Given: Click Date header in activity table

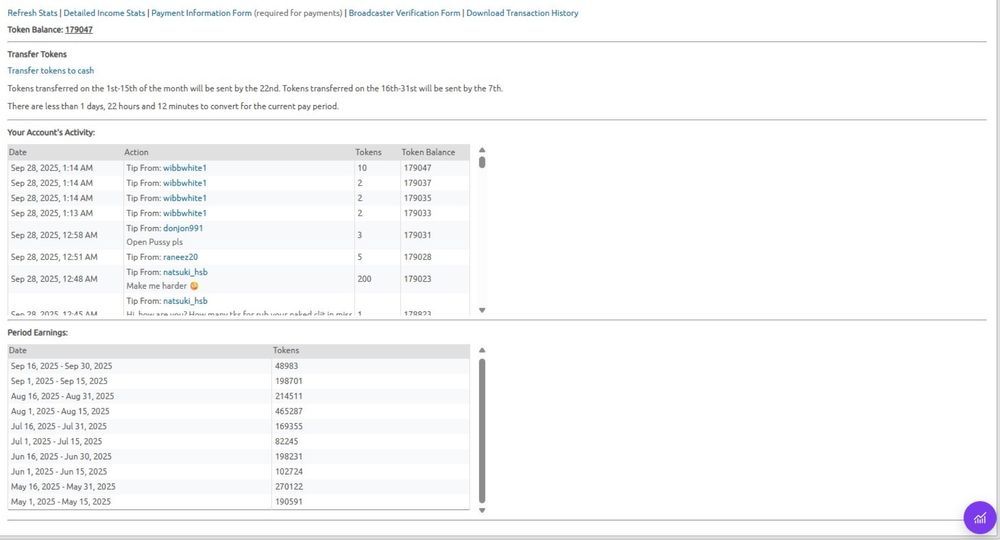Looking at the screenshot, I should (18, 152).
